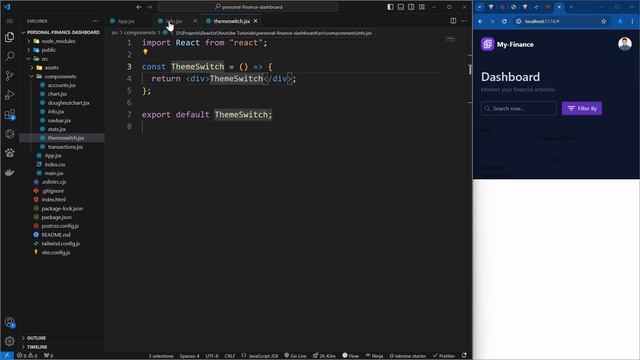Change language mode JavaScript JSX
Screen dimensions: 640x360
[263, 356]
